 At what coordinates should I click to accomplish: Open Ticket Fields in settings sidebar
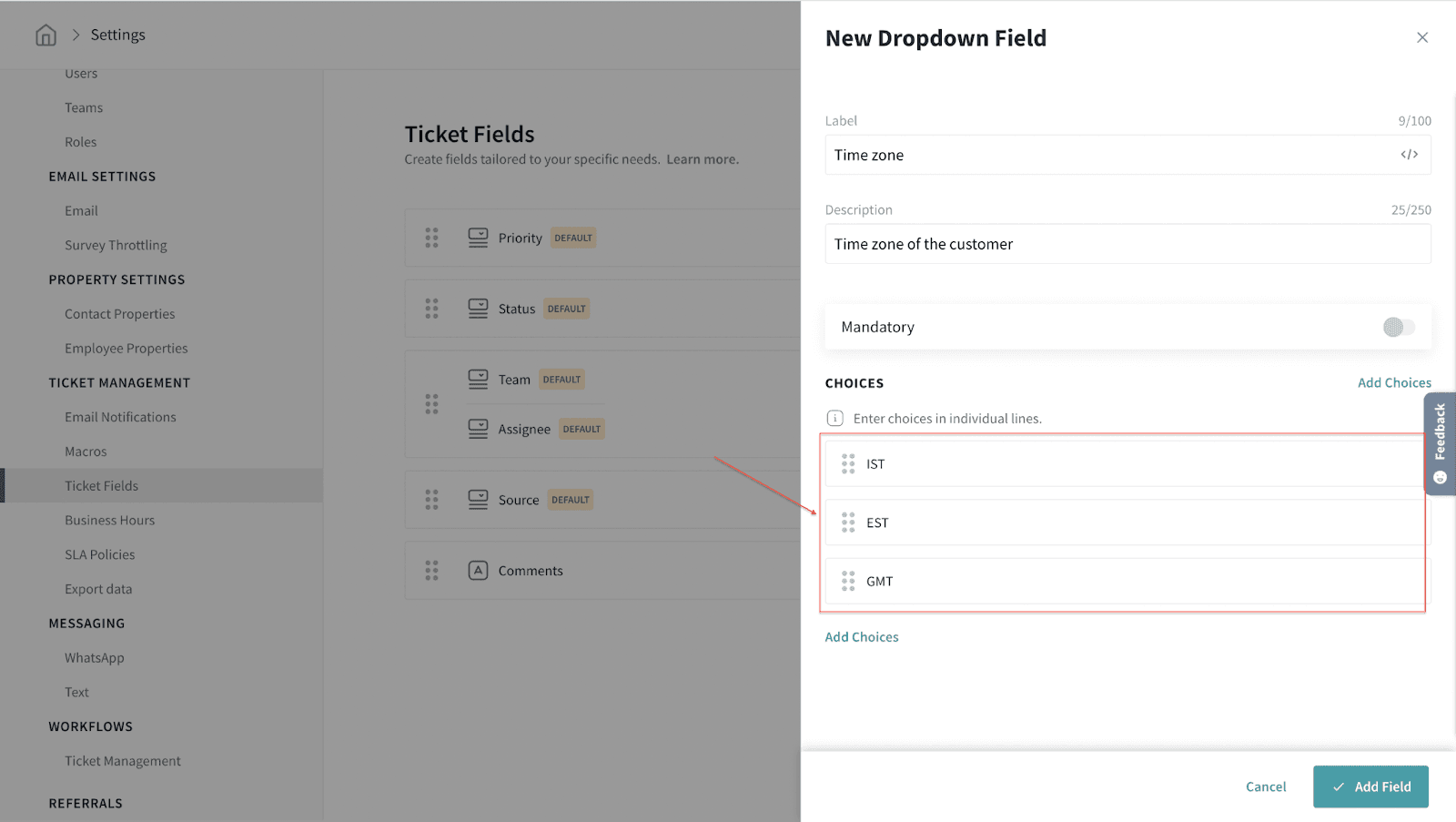pos(101,486)
